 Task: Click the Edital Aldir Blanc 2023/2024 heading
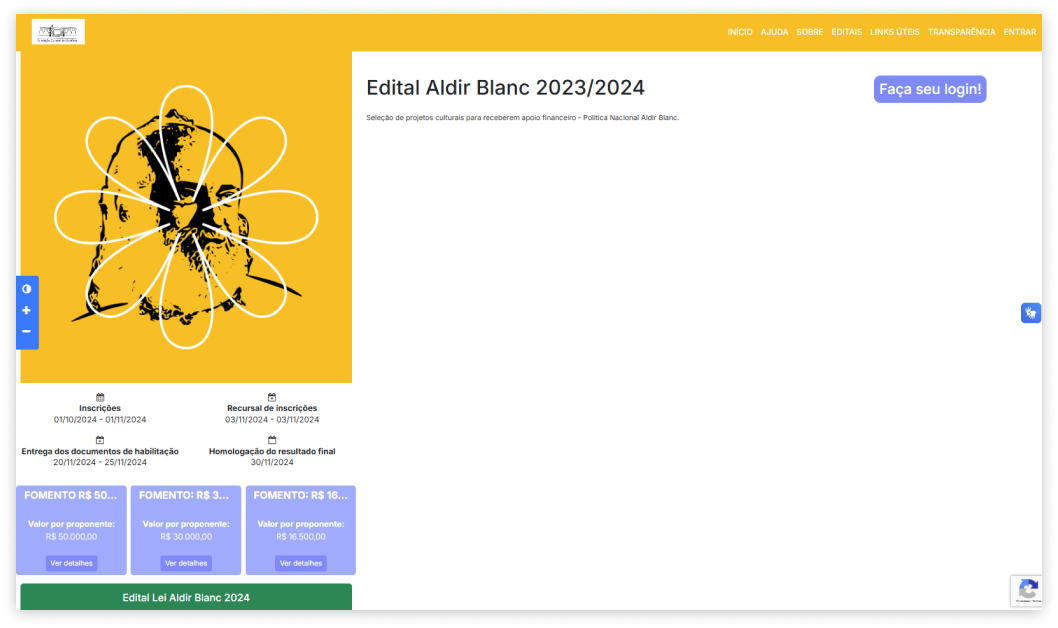[505, 88]
